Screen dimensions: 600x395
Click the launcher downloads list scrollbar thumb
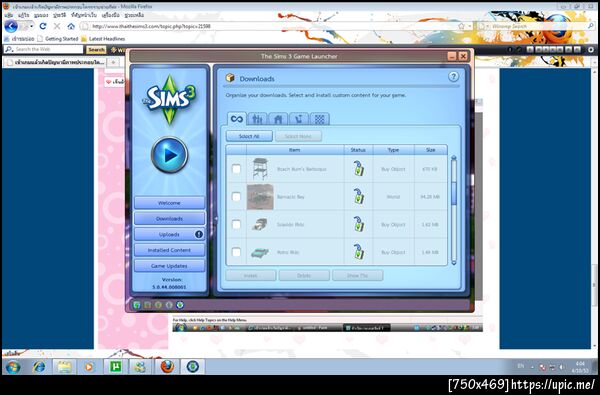click(454, 193)
